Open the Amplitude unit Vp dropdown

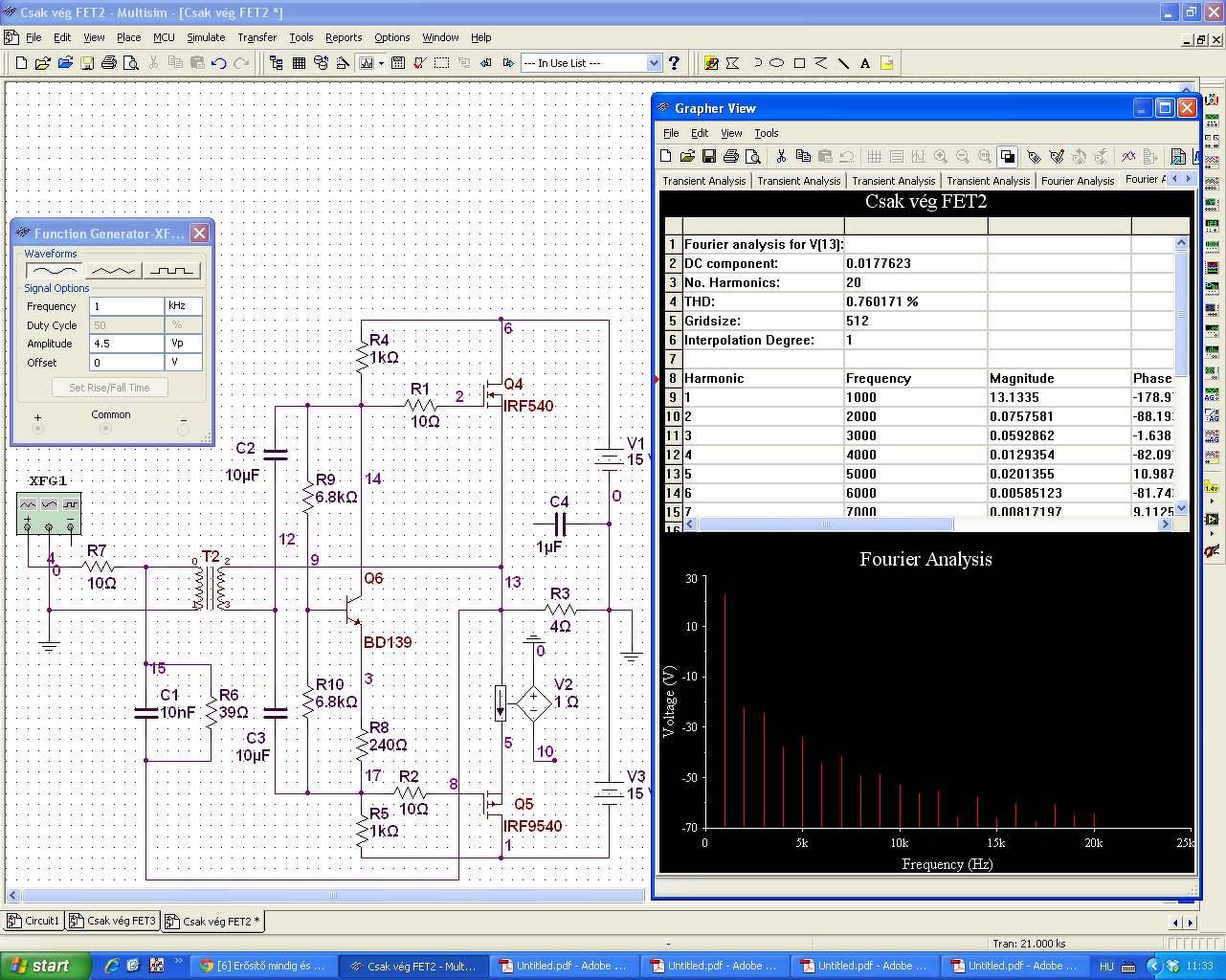coord(183,344)
